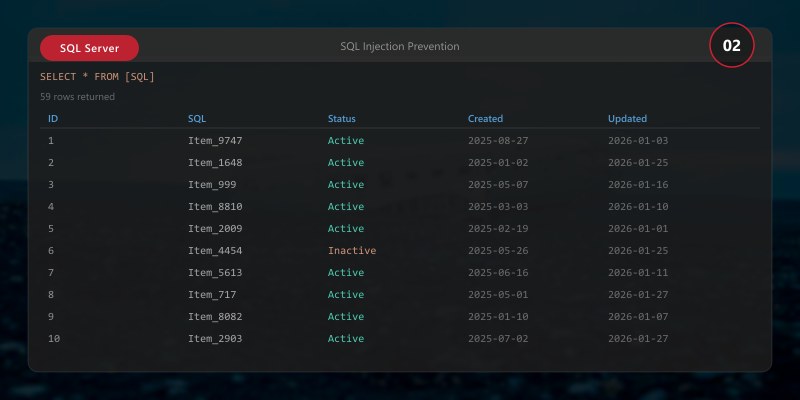The image size is (800, 400).
Task: Click created date 2025-02-19
Action: point(498,228)
